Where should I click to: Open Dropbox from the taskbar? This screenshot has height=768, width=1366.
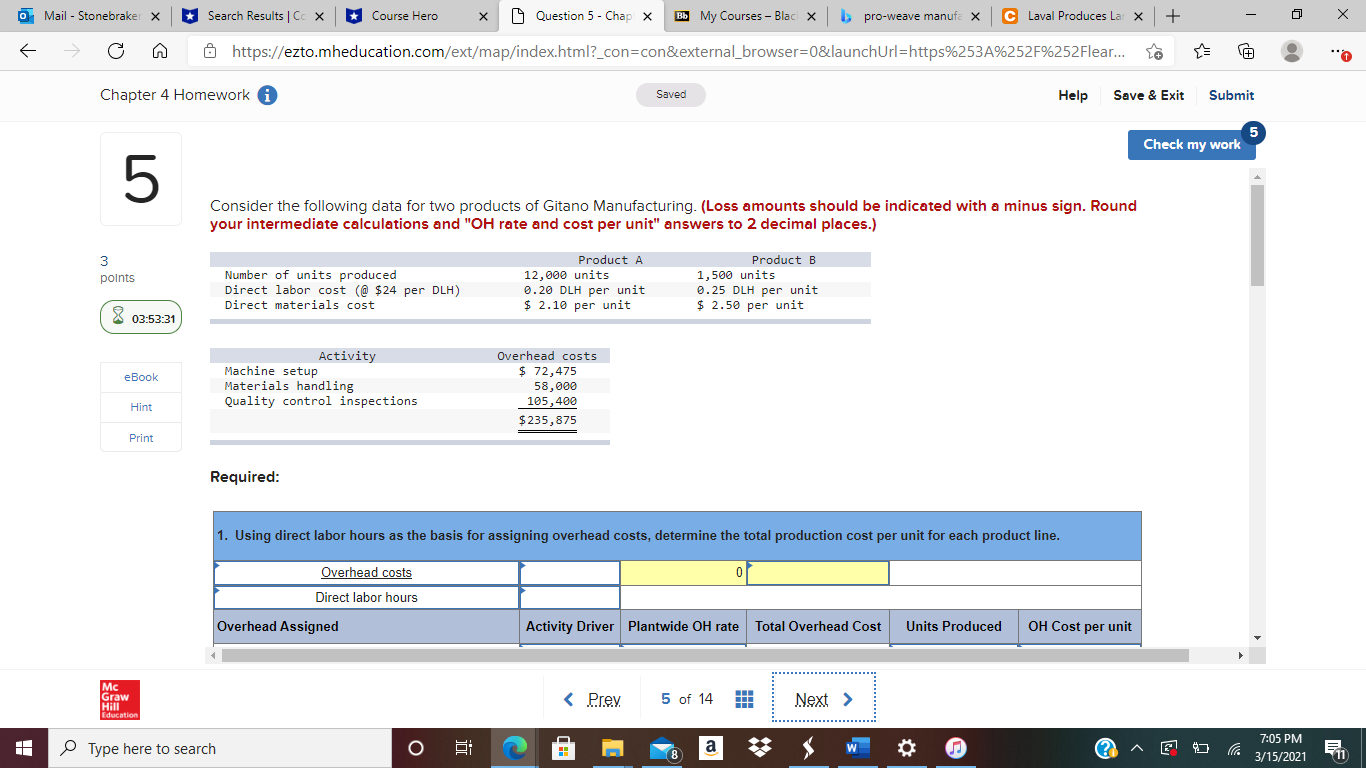point(759,747)
